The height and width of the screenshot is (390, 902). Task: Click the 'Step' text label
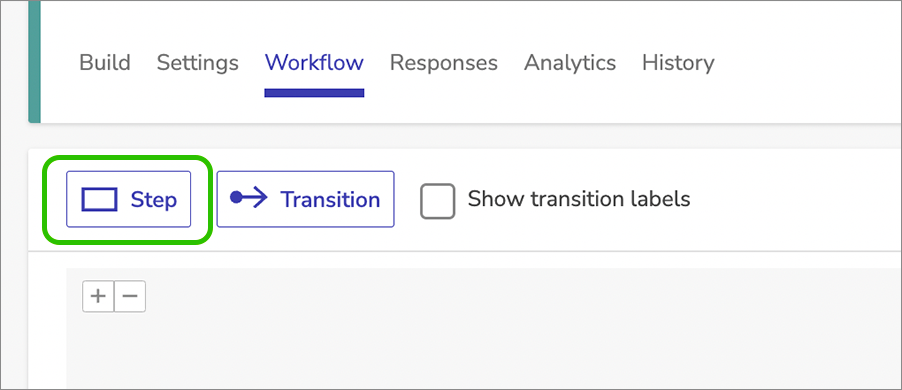tap(154, 200)
